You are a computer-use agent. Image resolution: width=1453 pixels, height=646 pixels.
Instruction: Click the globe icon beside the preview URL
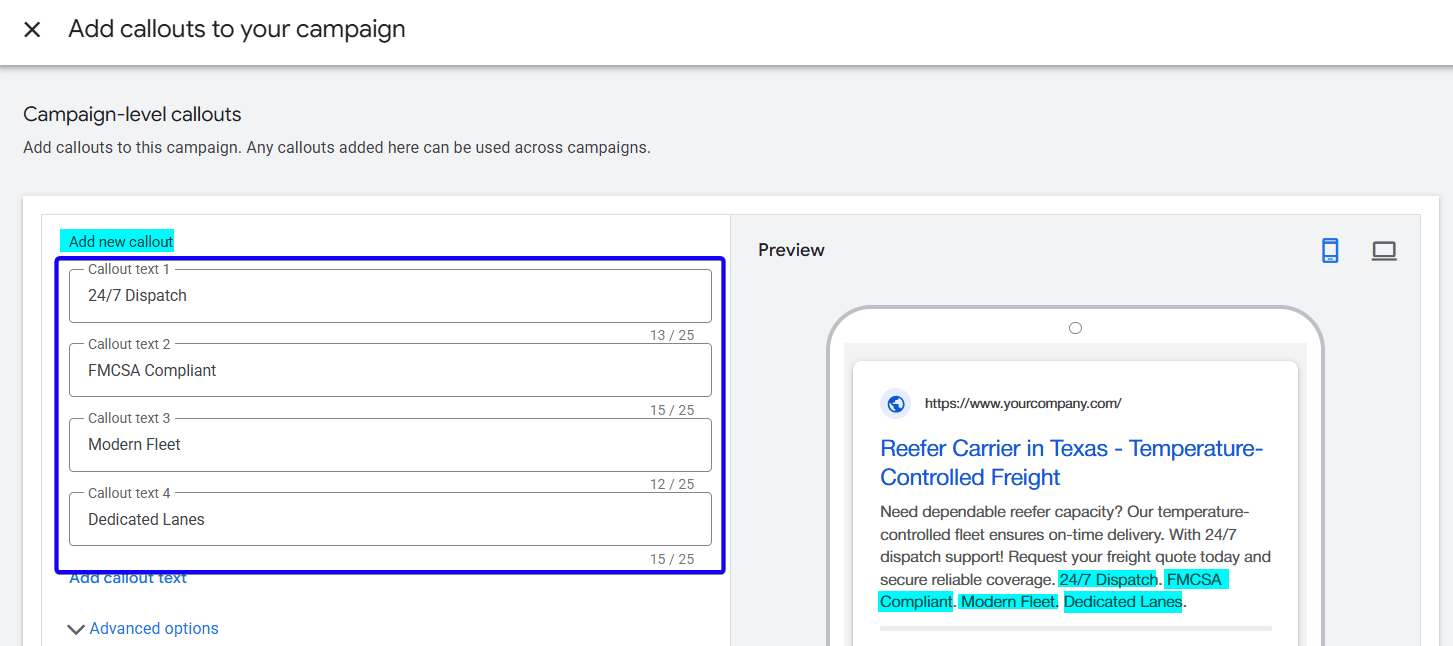click(x=896, y=403)
